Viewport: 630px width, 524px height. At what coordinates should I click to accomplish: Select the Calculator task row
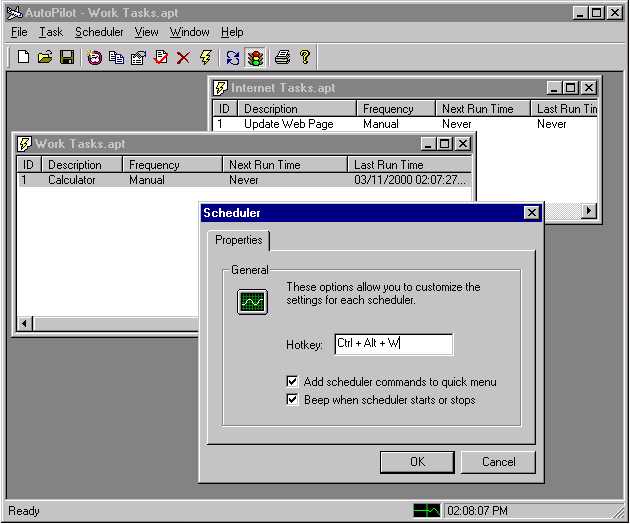pyautogui.click(x=244, y=180)
